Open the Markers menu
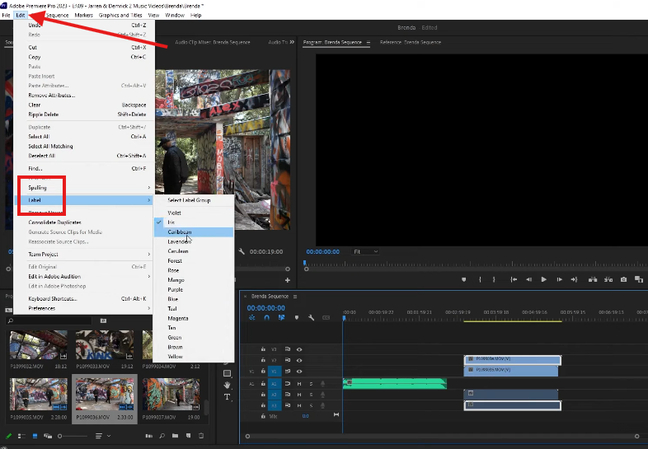 click(x=83, y=15)
